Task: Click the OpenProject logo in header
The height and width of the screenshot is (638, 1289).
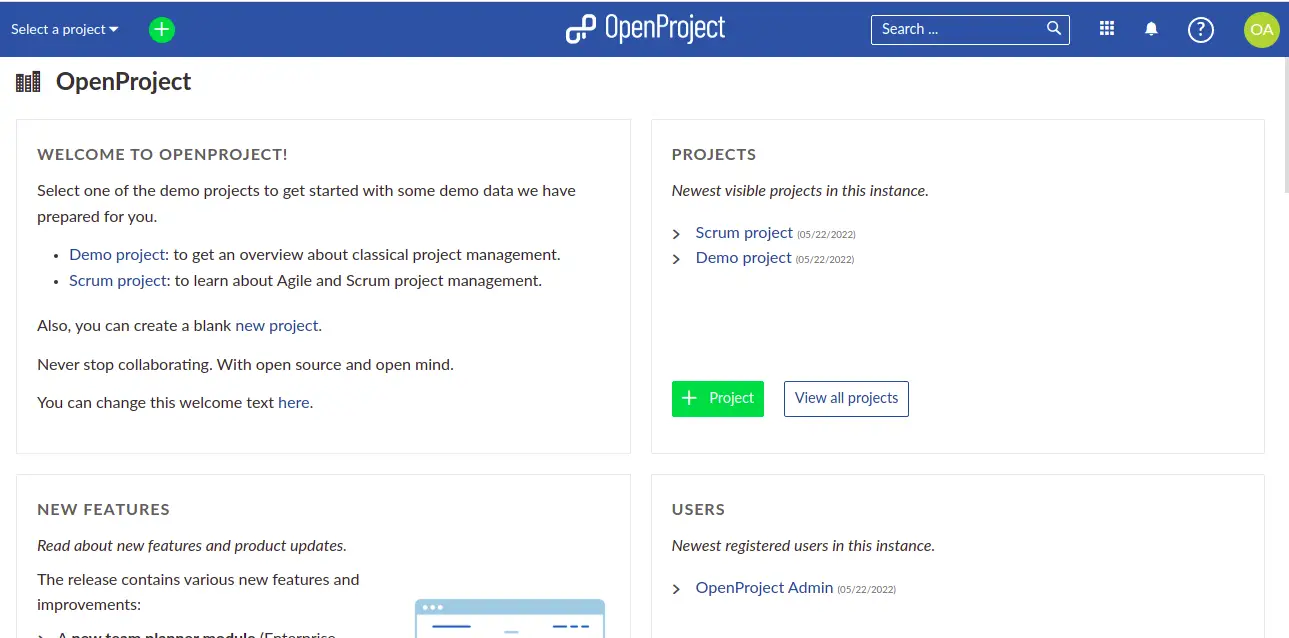Action: (x=645, y=29)
